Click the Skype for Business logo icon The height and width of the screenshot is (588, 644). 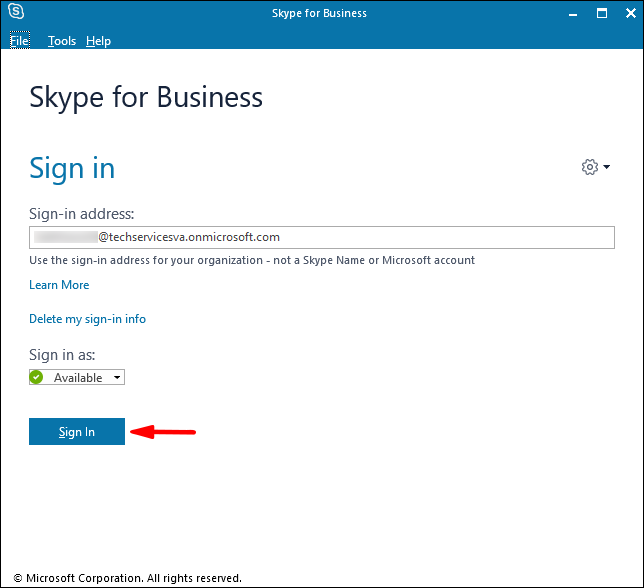[16, 11]
